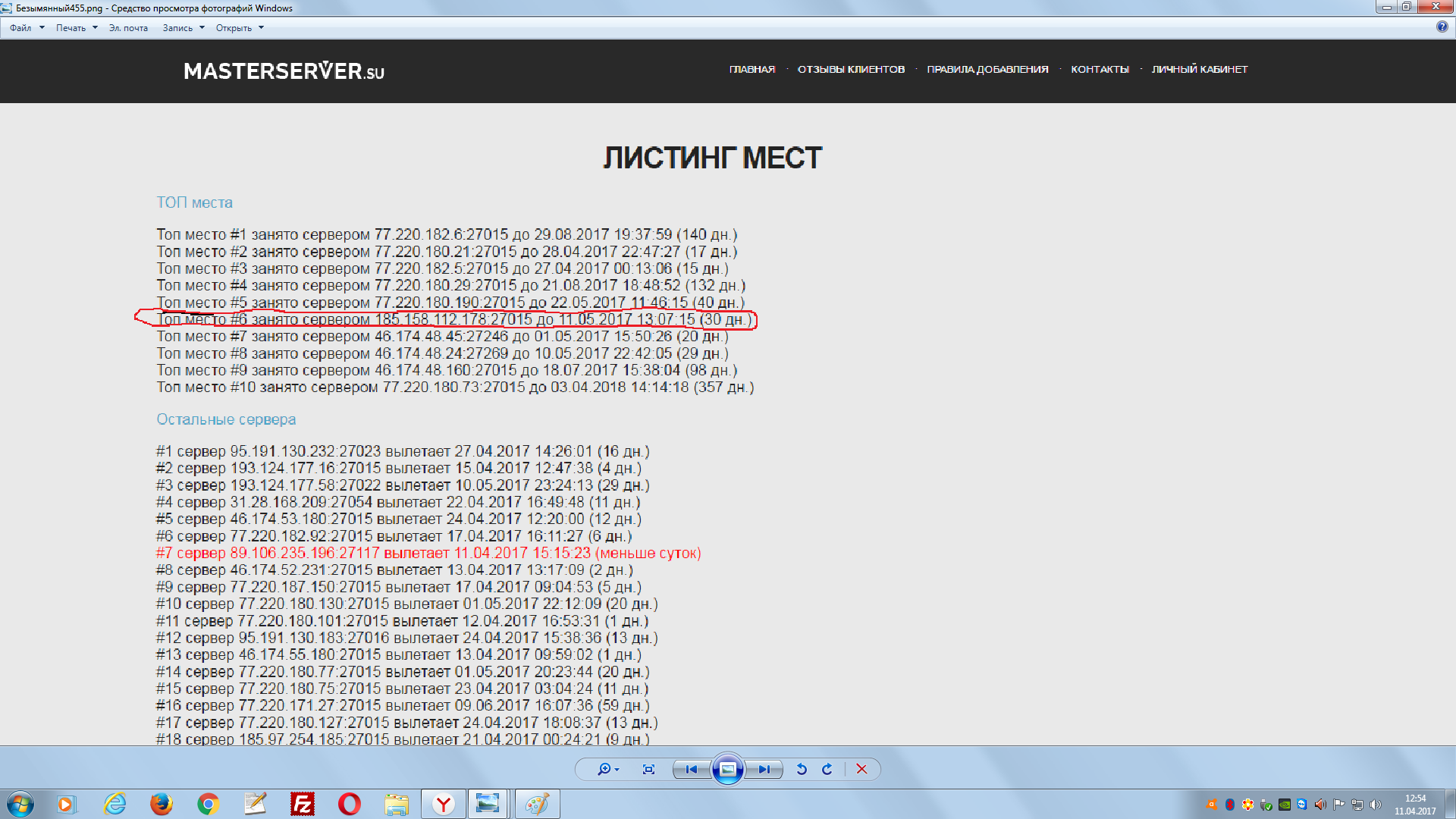Launch Internet Explorer from taskbar
Viewport: 1456px width, 819px height.
coord(115,804)
